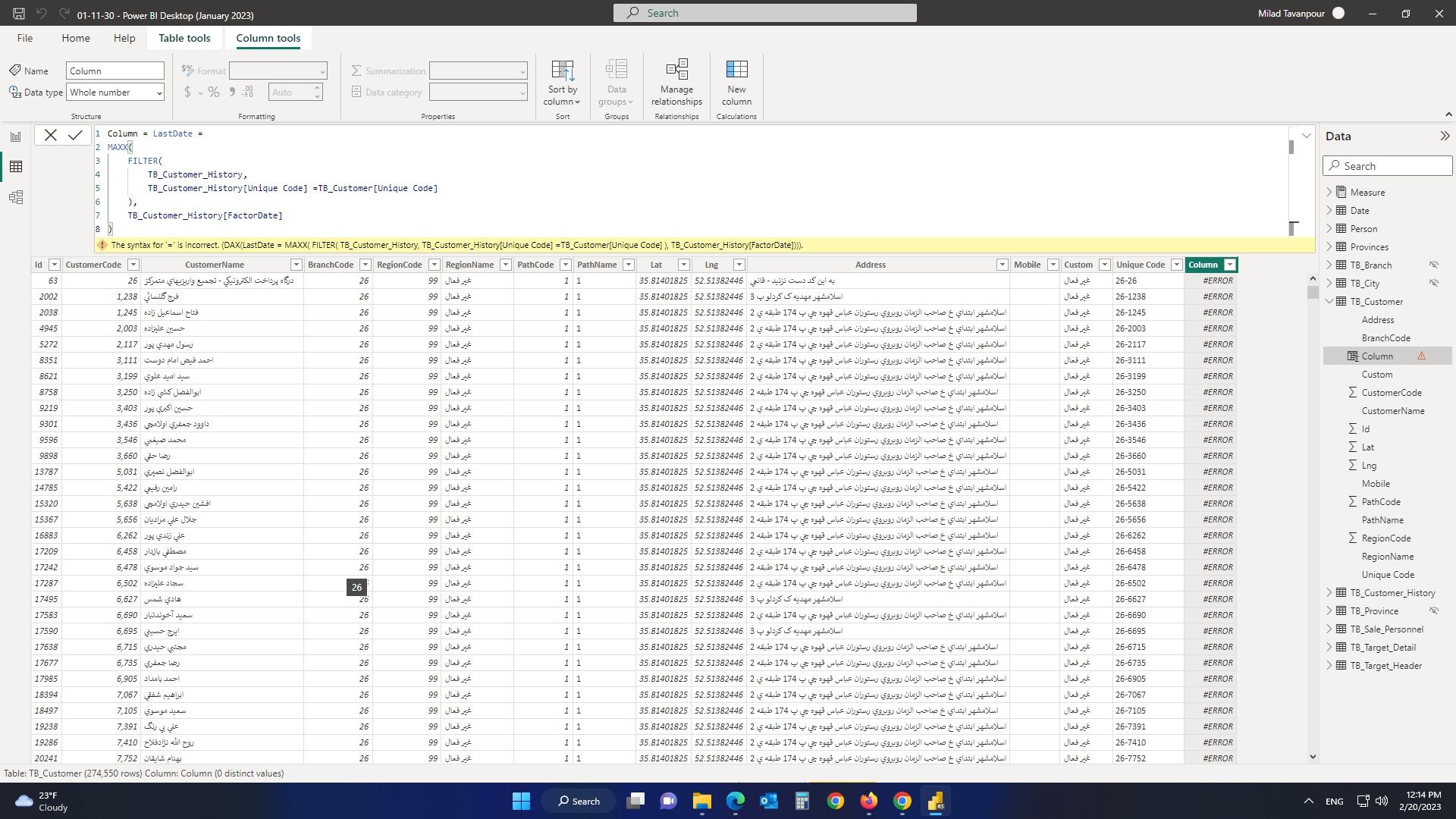Open File Explorer from the taskbar
The image size is (1456, 819).
point(701,801)
